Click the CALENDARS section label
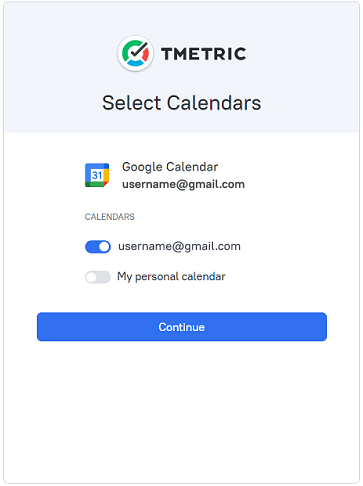The image size is (363, 486). coord(110,217)
